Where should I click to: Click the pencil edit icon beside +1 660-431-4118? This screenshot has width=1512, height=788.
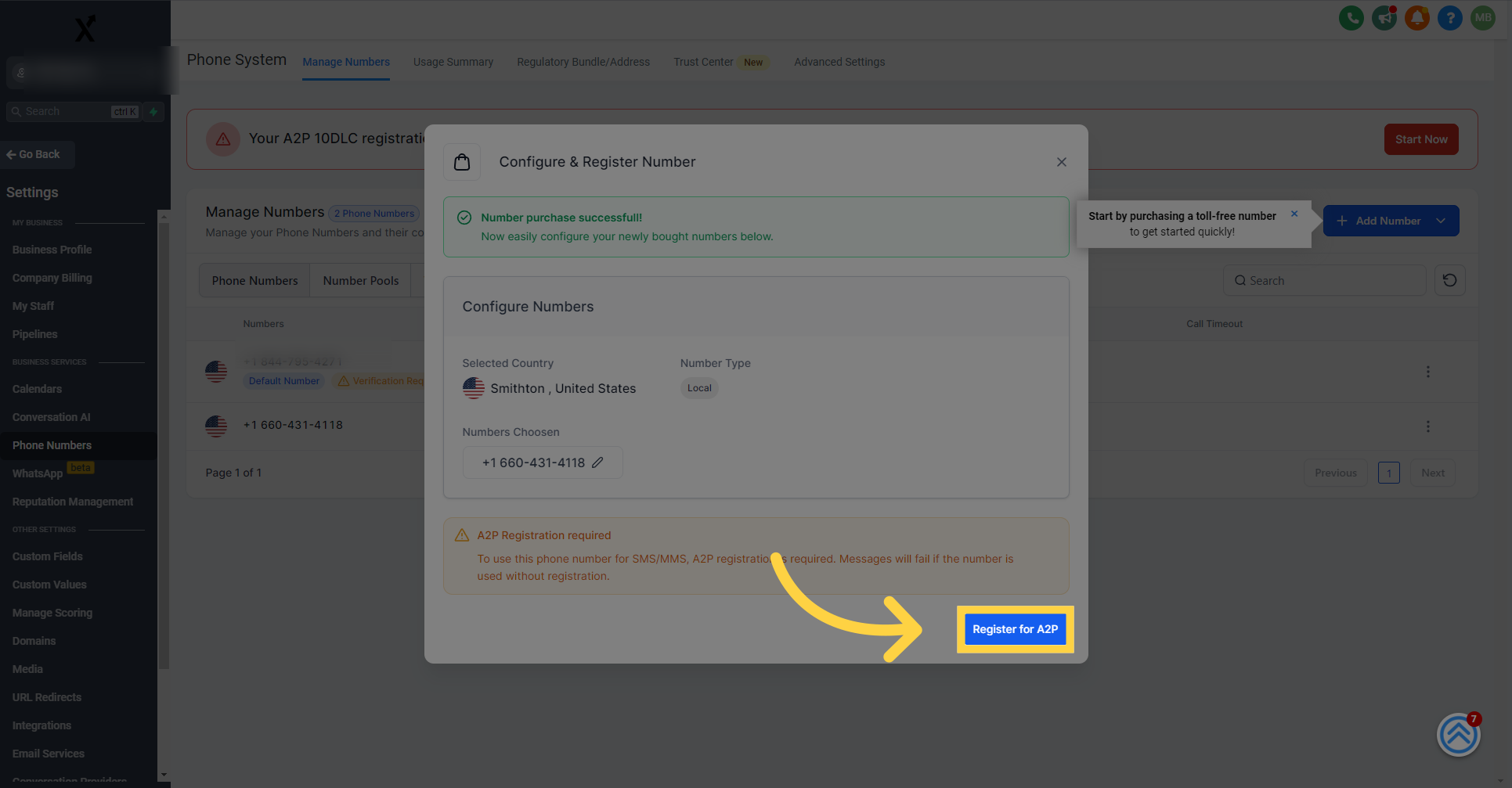coord(597,462)
